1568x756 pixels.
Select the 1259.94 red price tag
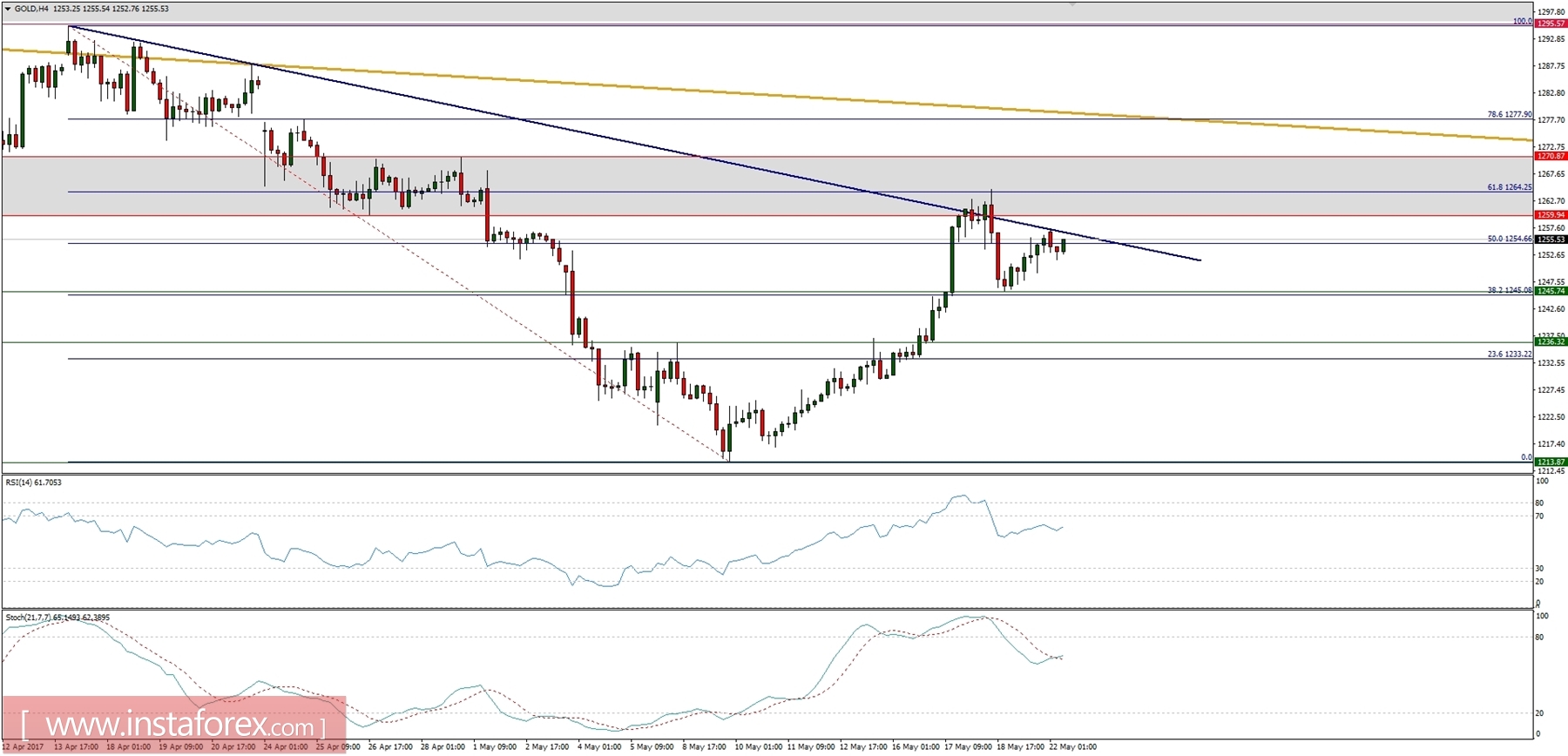point(1551,214)
